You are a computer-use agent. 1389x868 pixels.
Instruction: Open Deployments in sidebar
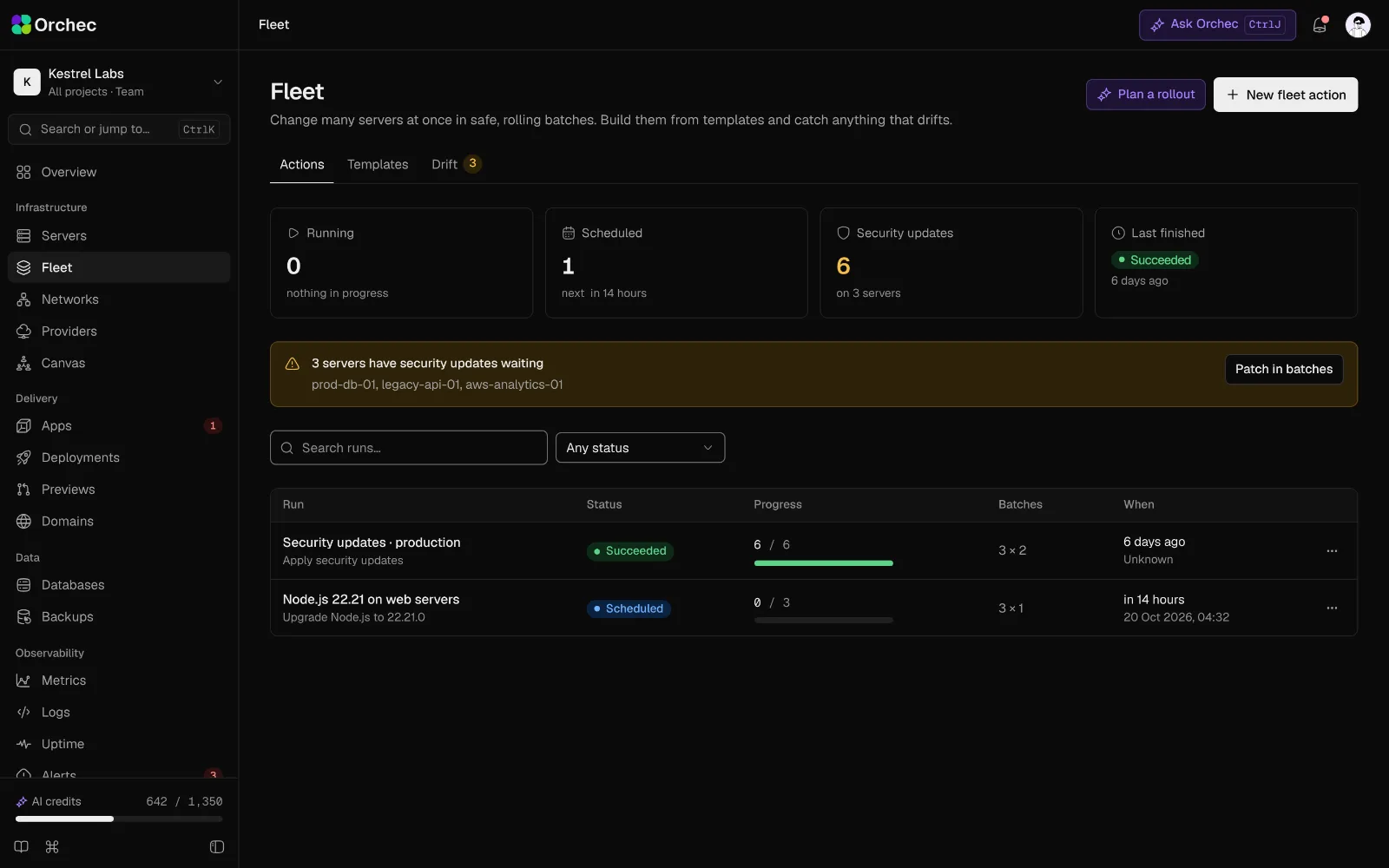click(x=119, y=457)
